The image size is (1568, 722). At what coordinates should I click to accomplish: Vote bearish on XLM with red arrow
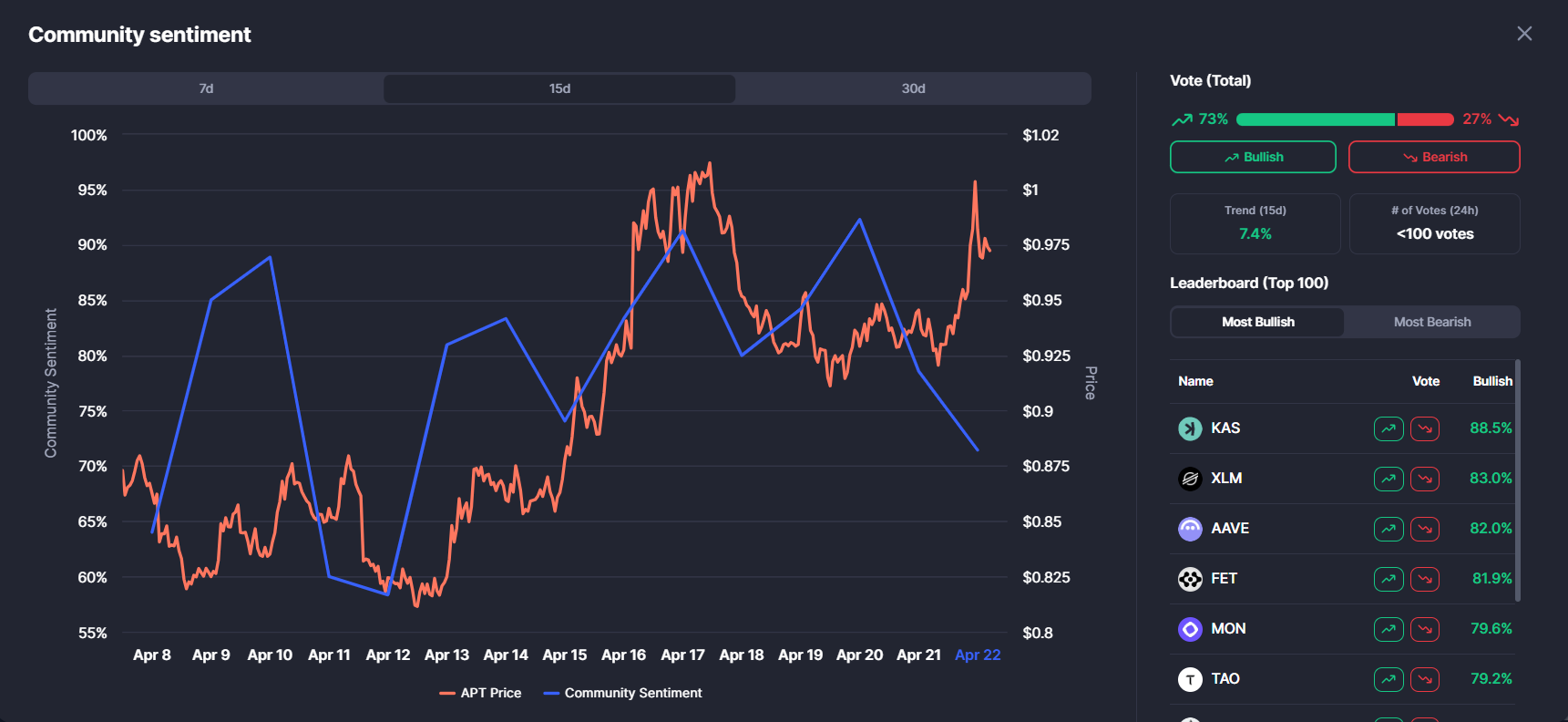(x=1425, y=479)
